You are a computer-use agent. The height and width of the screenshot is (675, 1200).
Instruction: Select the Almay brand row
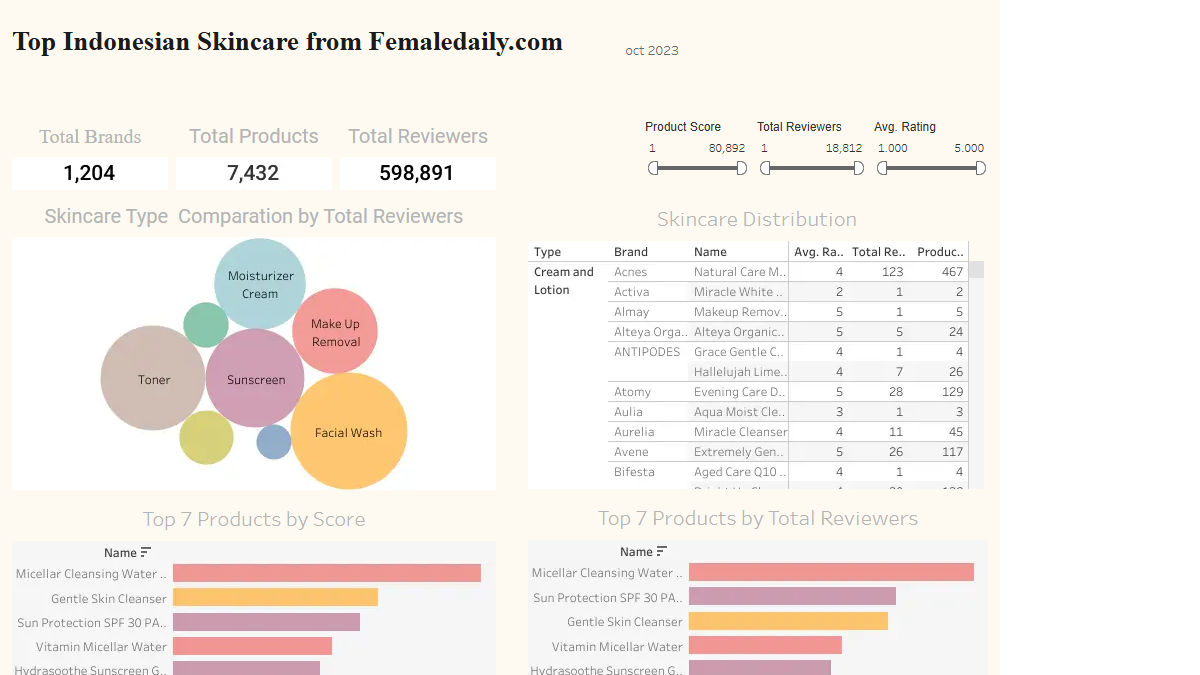point(631,312)
